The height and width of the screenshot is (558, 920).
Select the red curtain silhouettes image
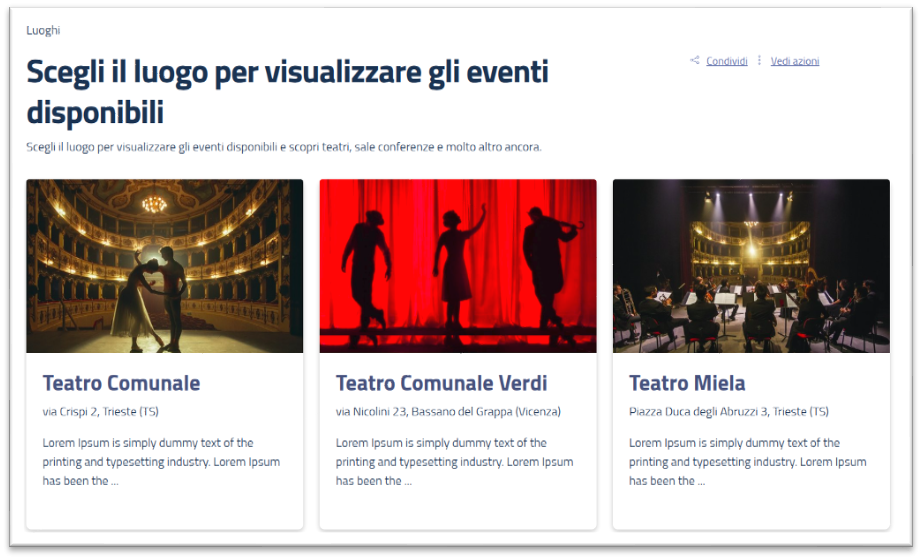[458, 266]
